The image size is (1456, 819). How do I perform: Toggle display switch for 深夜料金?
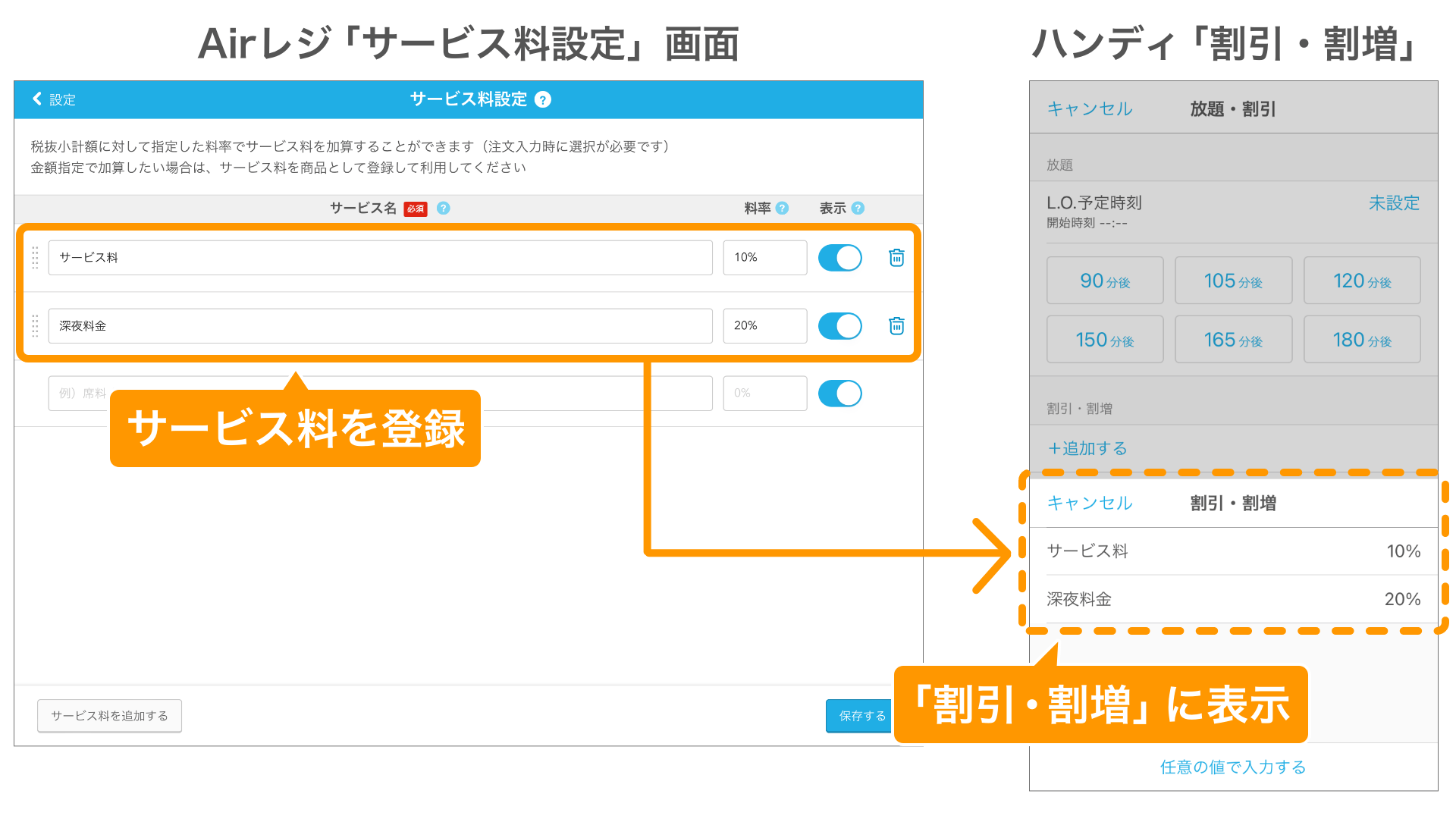[x=840, y=326]
